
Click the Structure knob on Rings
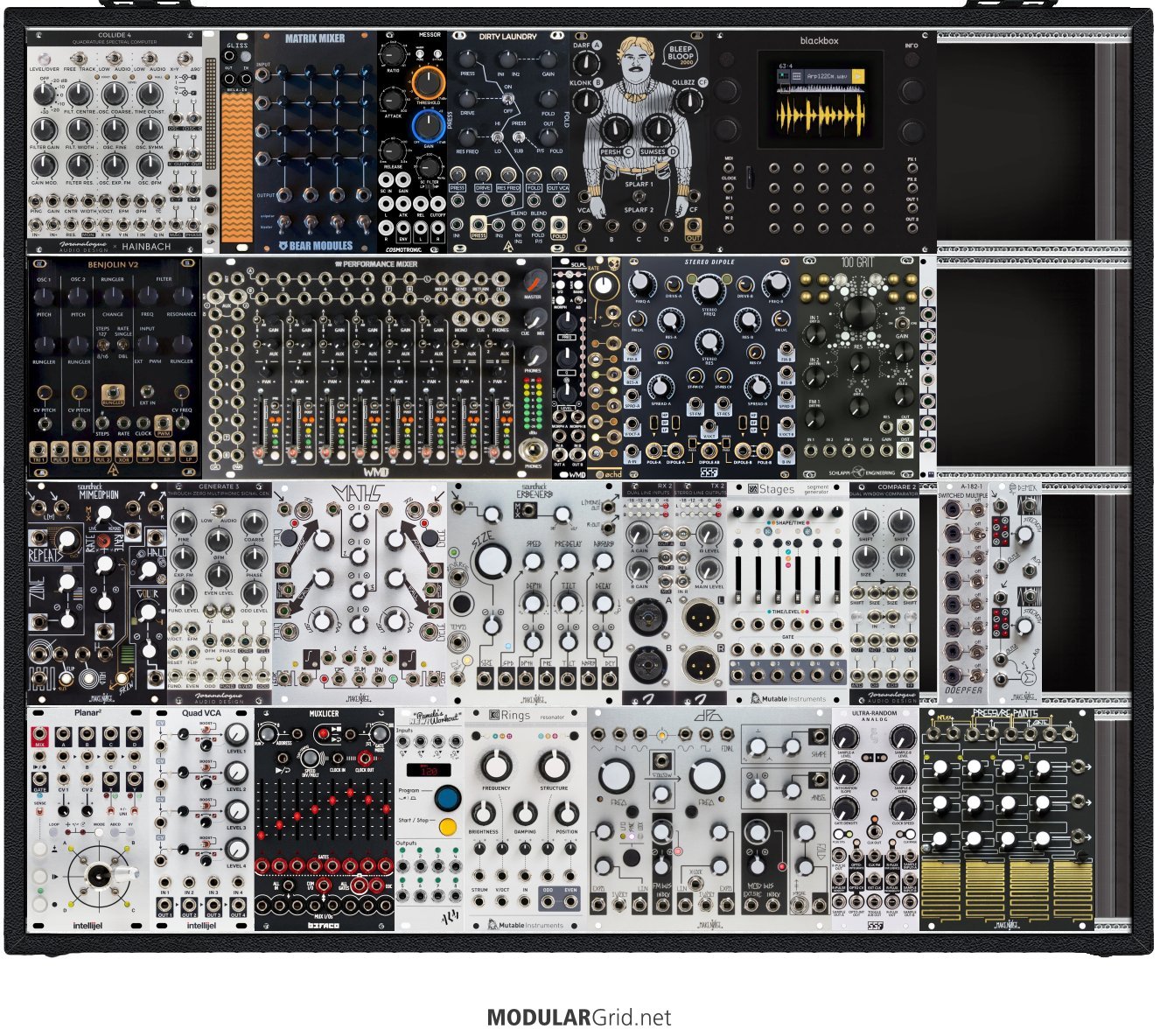[x=554, y=766]
